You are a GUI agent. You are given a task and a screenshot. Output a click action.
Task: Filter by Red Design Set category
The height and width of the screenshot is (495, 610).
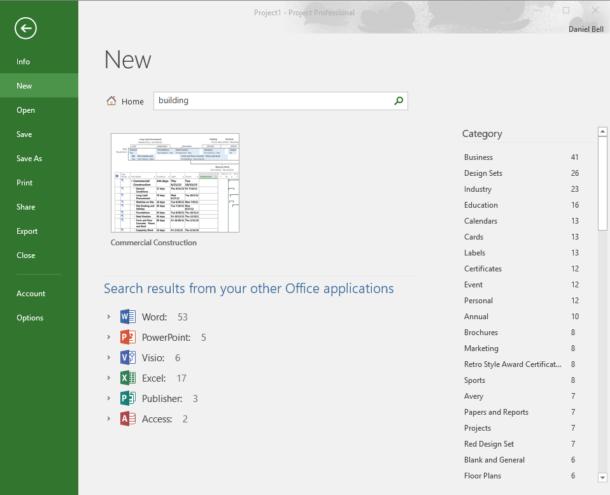pyautogui.click(x=521, y=444)
